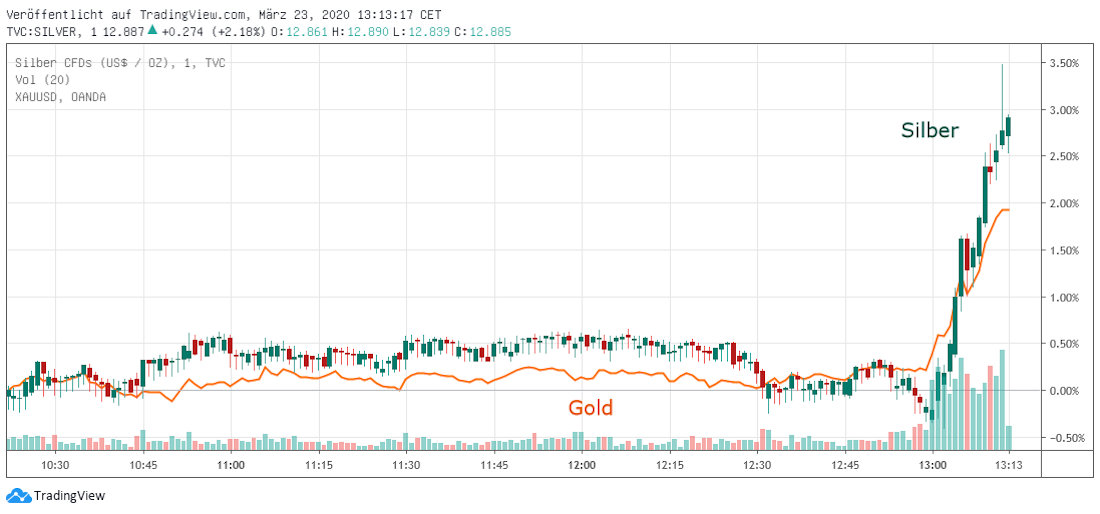Open the TradingView text link at bottom
Screen dimensions: 1100x514
[x=69, y=495]
